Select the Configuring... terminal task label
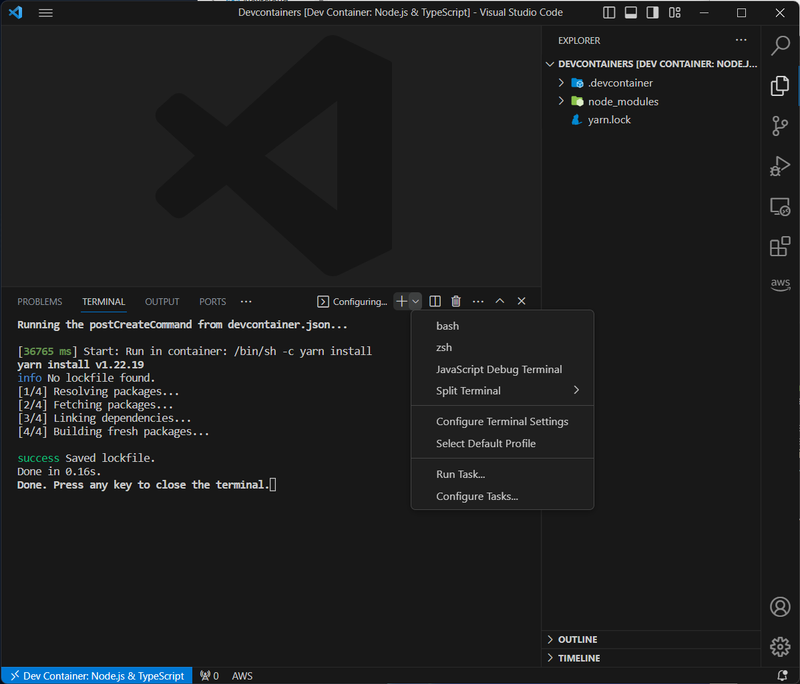This screenshot has width=800, height=684. (352, 301)
